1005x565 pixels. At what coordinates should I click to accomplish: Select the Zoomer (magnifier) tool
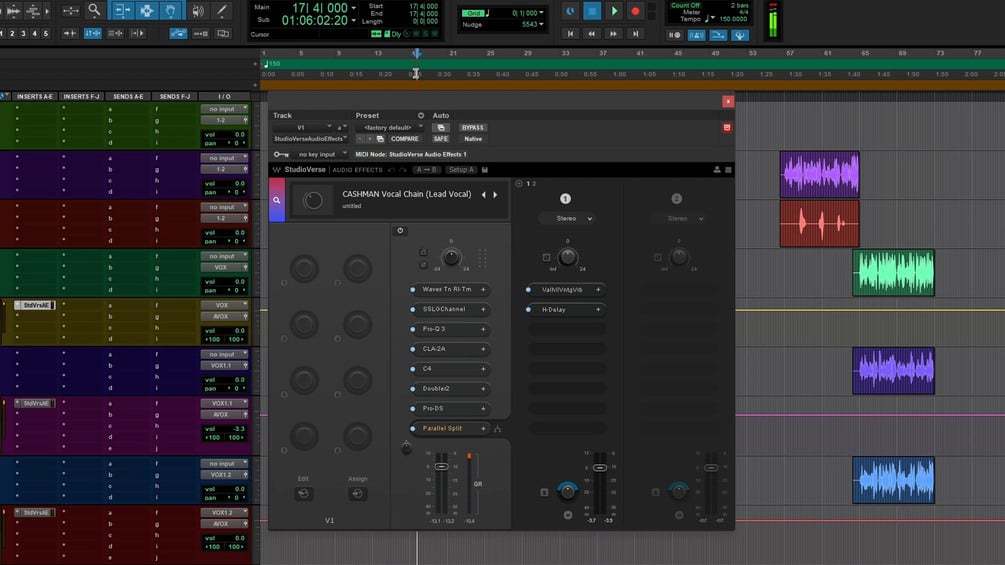[94, 10]
